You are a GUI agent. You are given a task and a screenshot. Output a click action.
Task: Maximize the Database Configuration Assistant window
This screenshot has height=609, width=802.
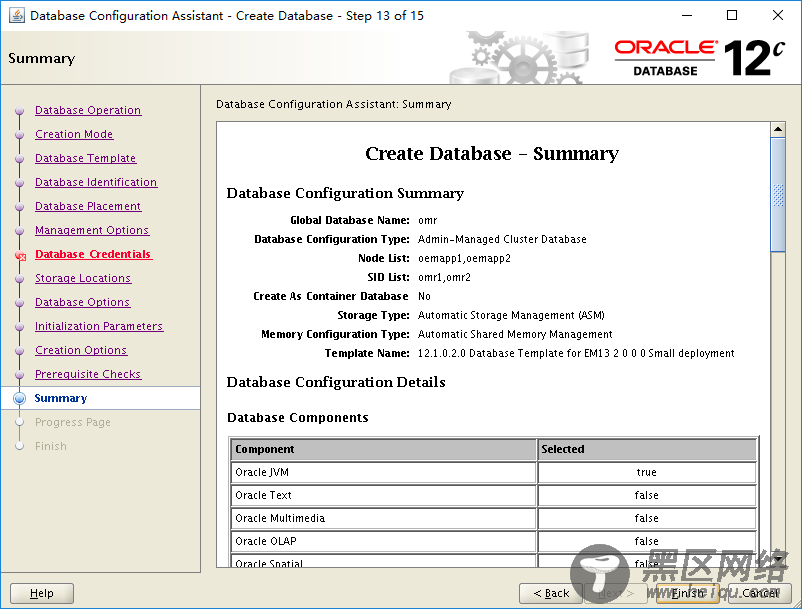pyautogui.click(x=732, y=15)
